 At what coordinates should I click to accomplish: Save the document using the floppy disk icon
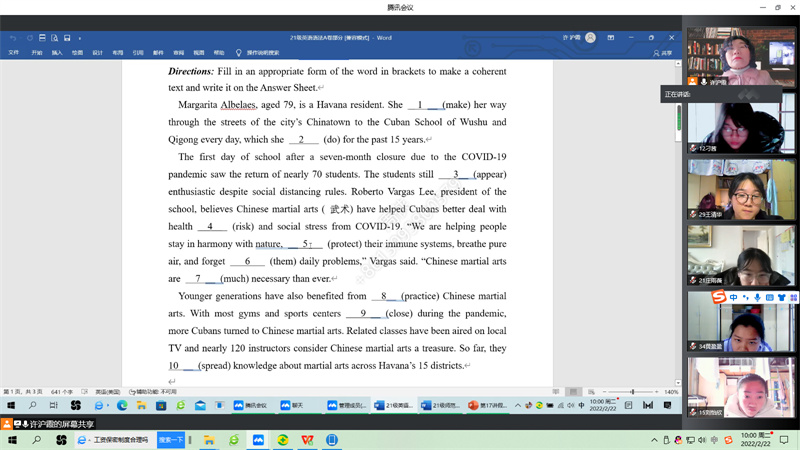(x=67, y=38)
